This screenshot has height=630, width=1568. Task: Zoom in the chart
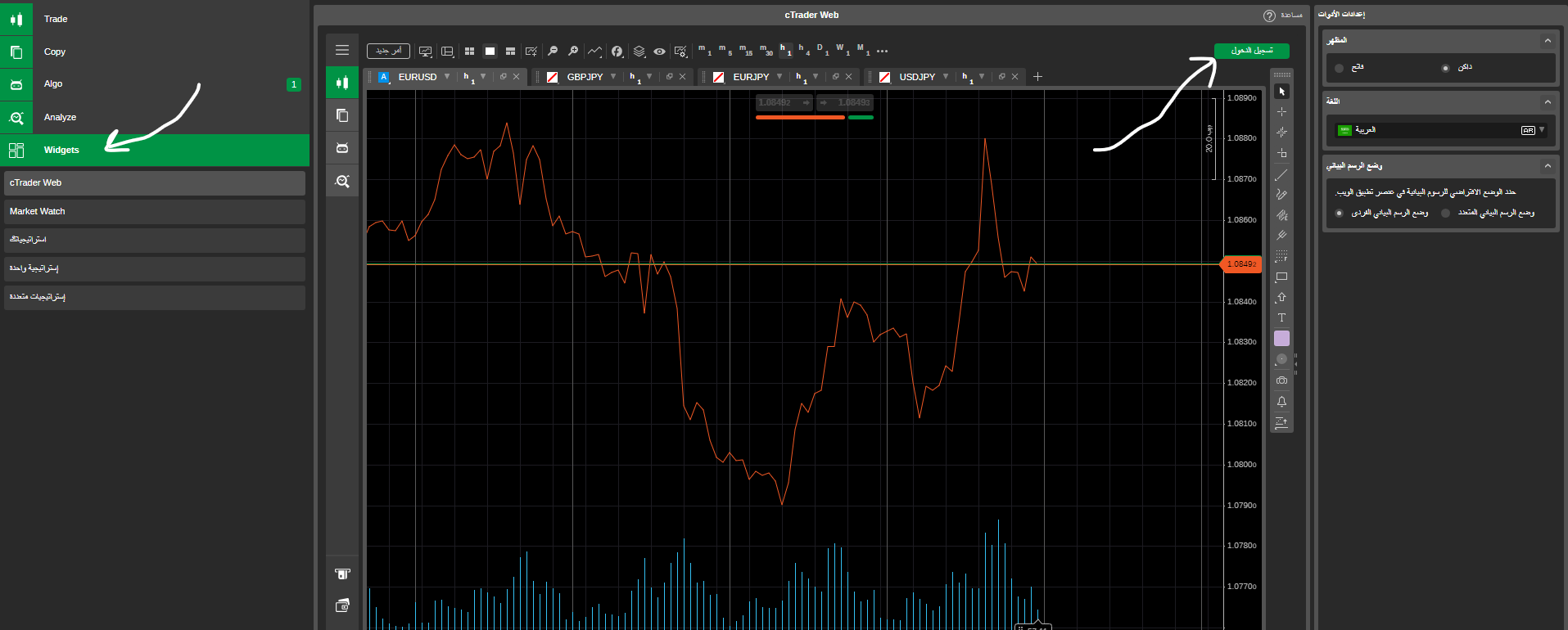(573, 51)
